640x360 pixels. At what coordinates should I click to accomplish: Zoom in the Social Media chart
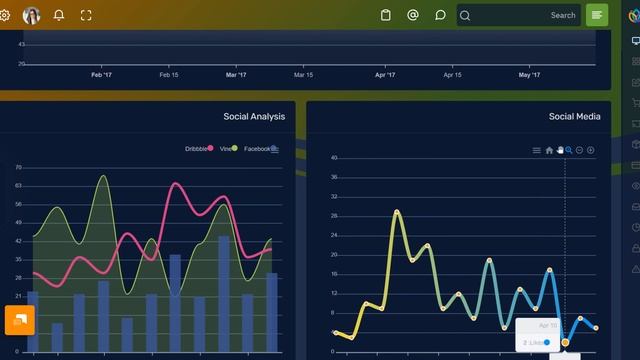591,150
